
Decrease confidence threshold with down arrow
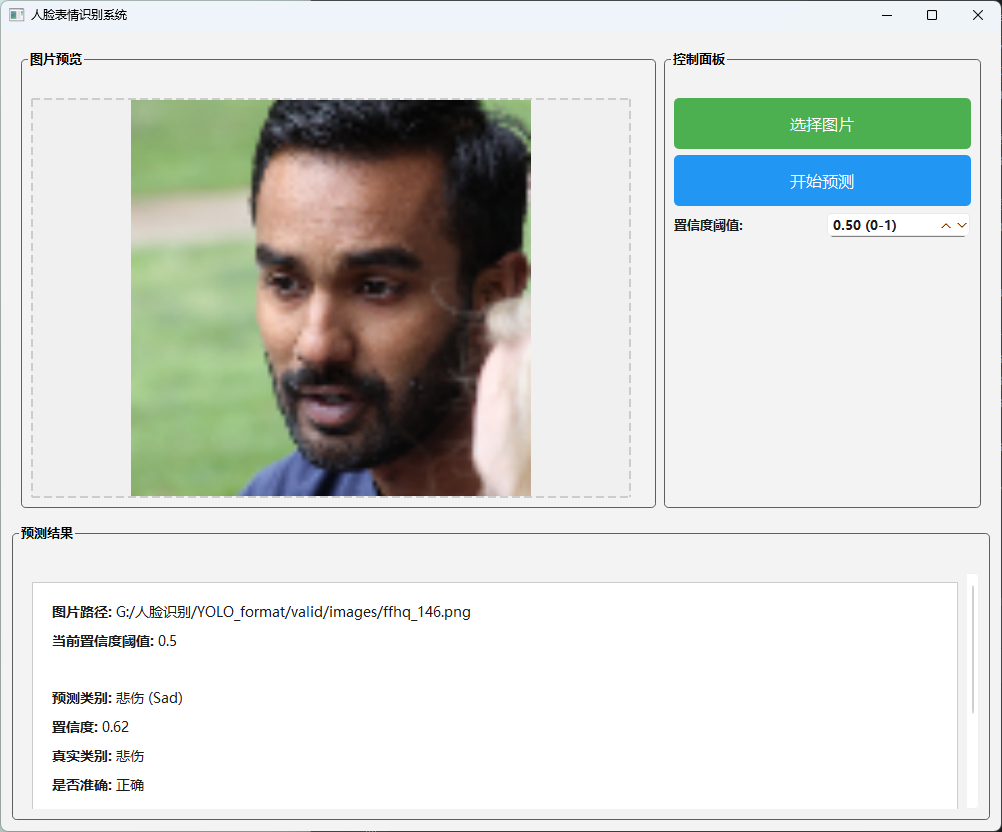click(962, 226)
